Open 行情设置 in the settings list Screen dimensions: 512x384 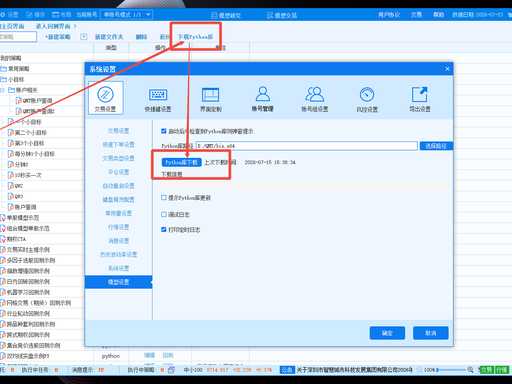[x=118, y=227]
